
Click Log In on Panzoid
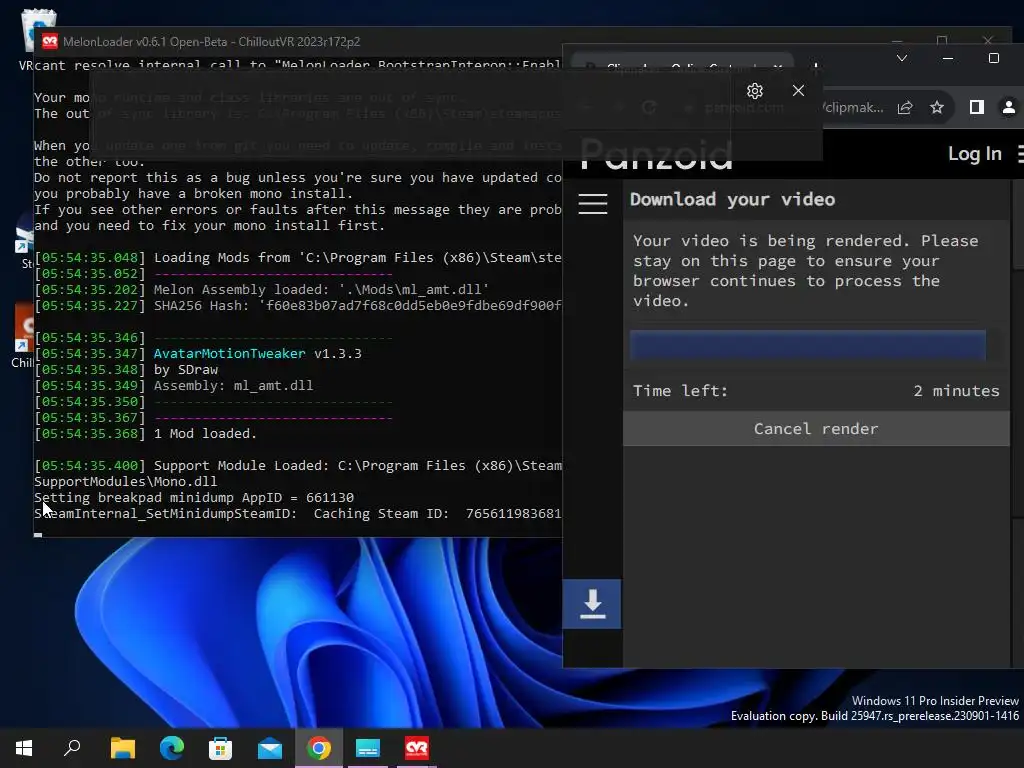[x=974, y=153]
